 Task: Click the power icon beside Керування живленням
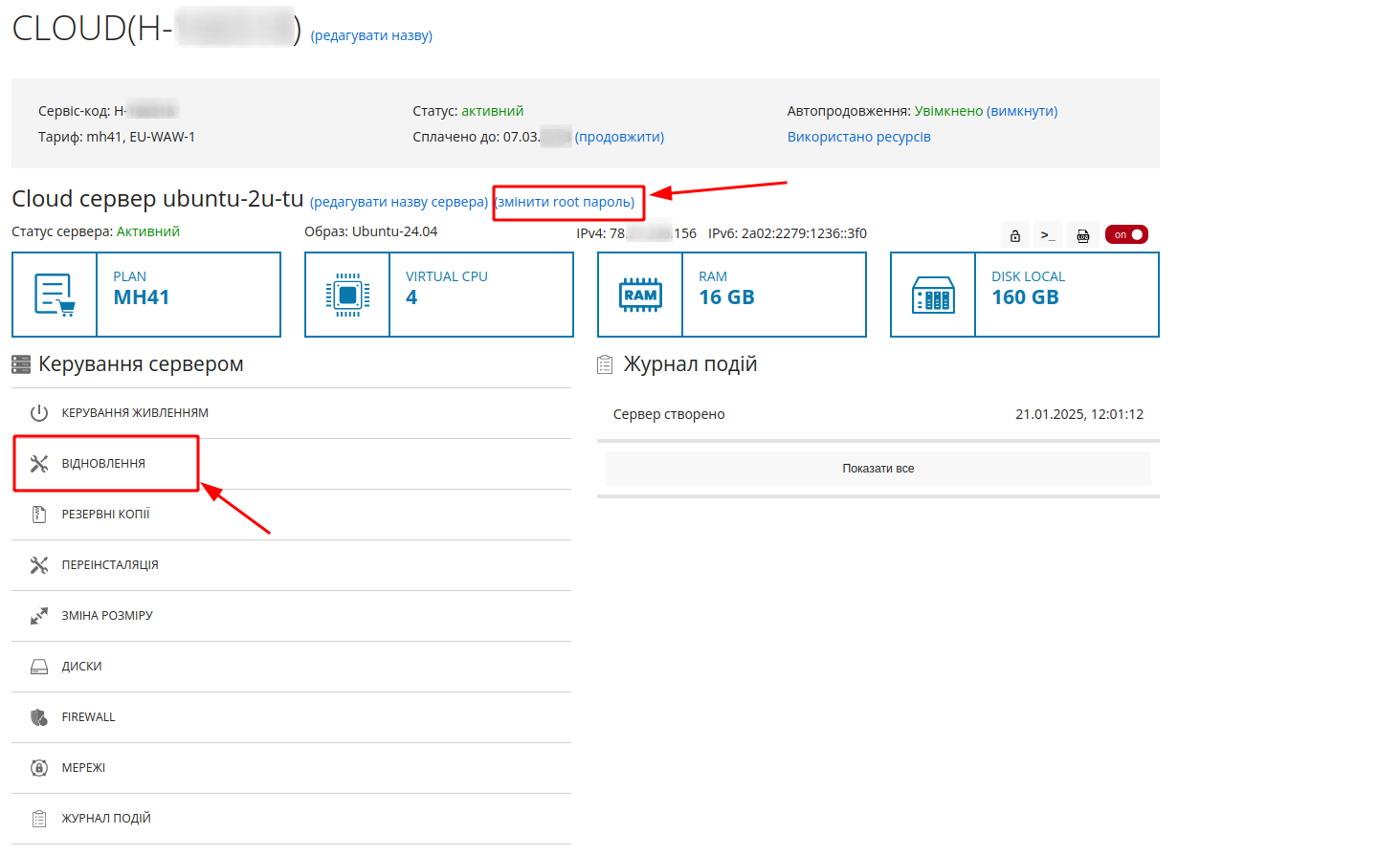coord(39,413)
